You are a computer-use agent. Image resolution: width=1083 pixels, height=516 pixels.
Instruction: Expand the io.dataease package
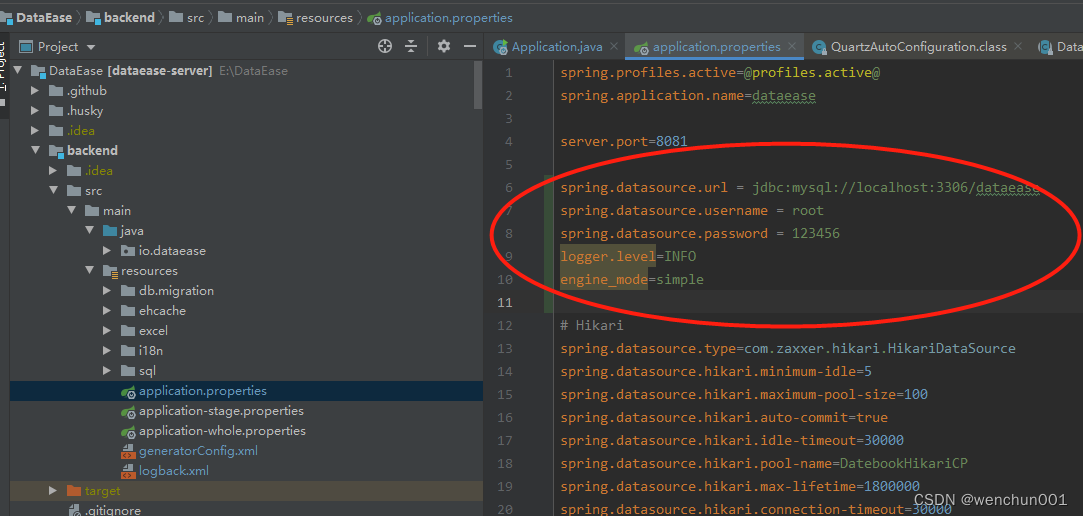(x=107, y=251)
